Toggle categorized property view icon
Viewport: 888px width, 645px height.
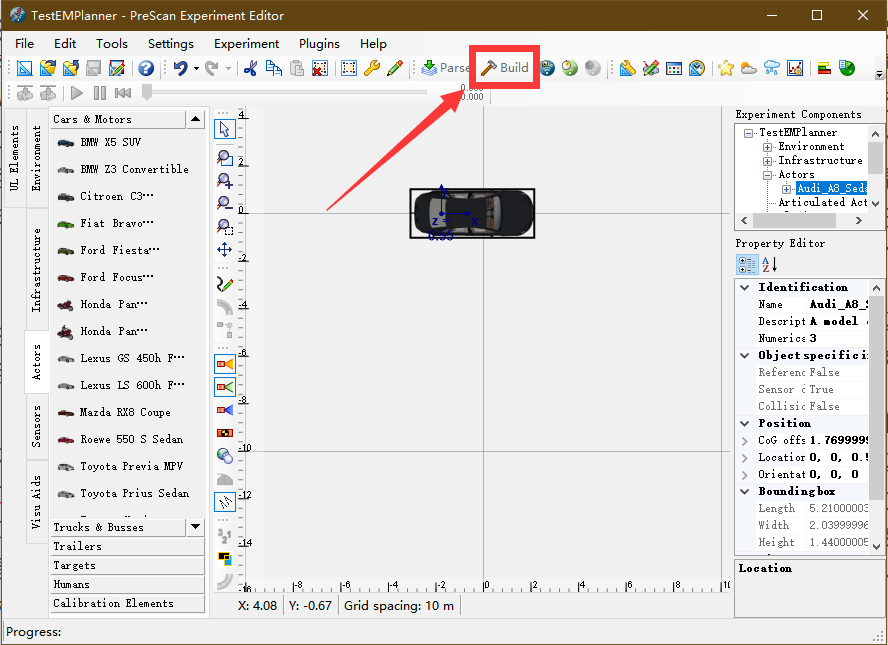tap(746, 264)
